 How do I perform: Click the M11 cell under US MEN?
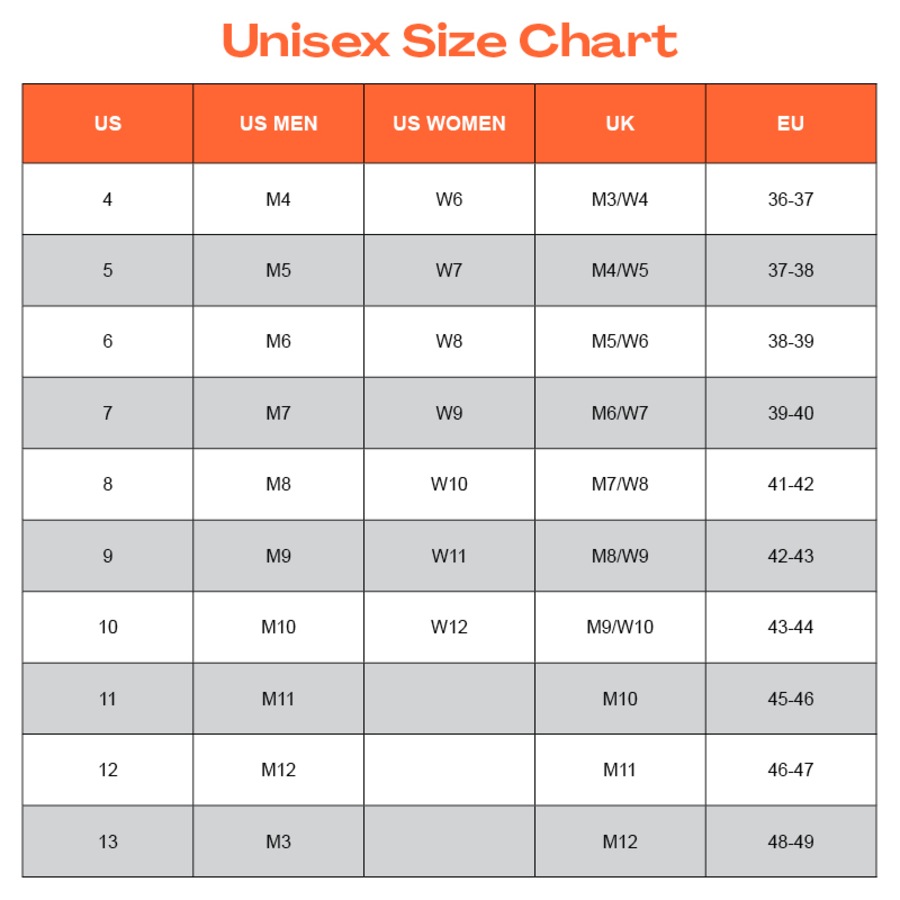click(x=278, y=699)
